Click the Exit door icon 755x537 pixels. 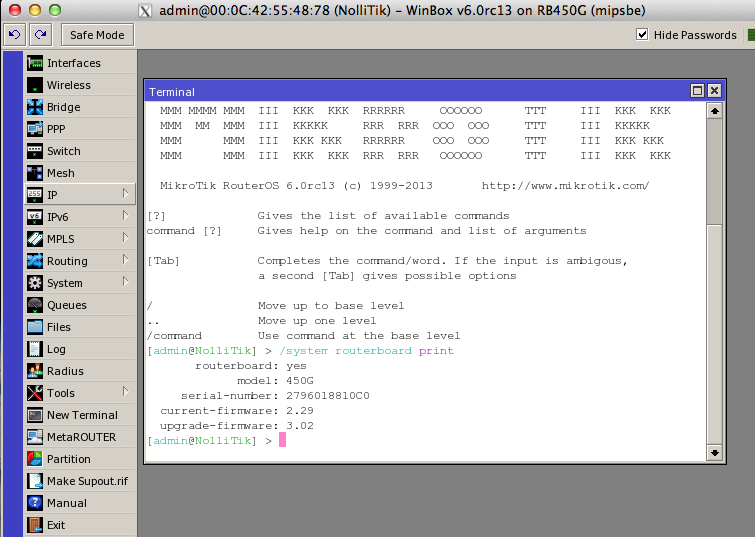[x=35, y=525]
